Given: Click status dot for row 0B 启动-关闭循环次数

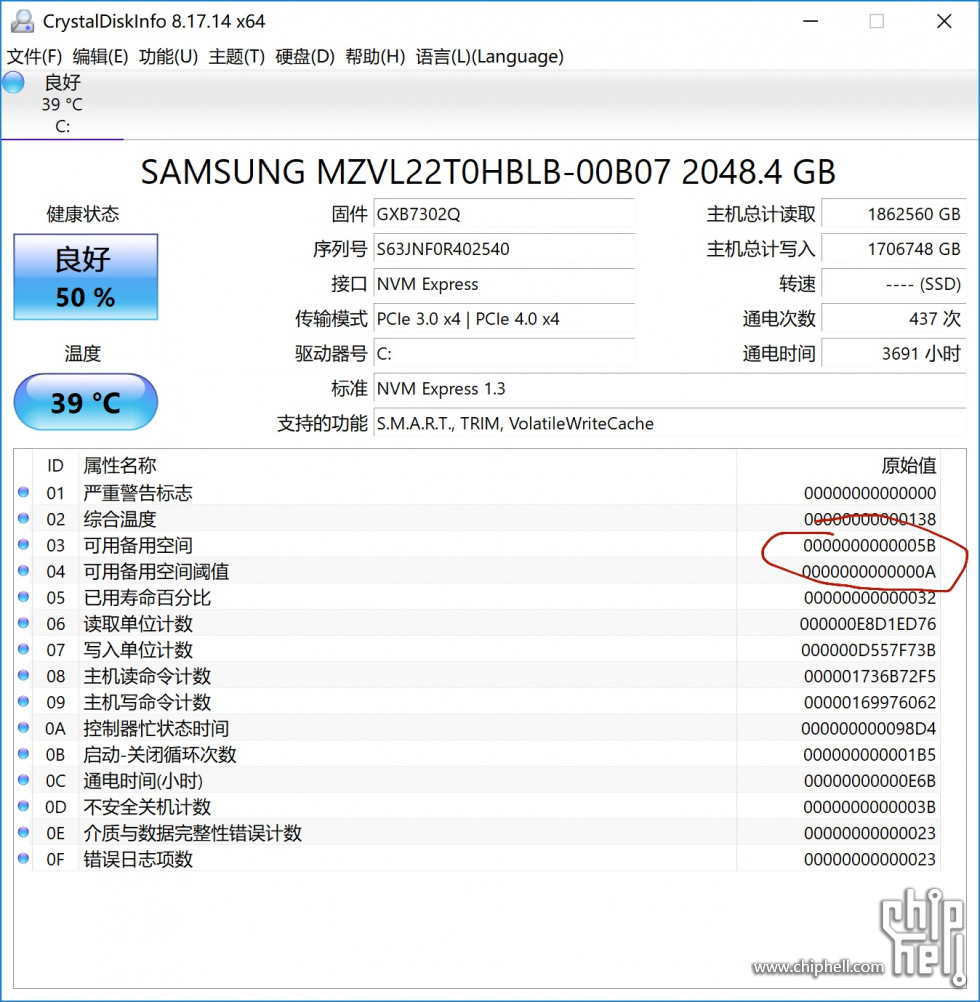Looking at the screenshot, I should 24,754.
